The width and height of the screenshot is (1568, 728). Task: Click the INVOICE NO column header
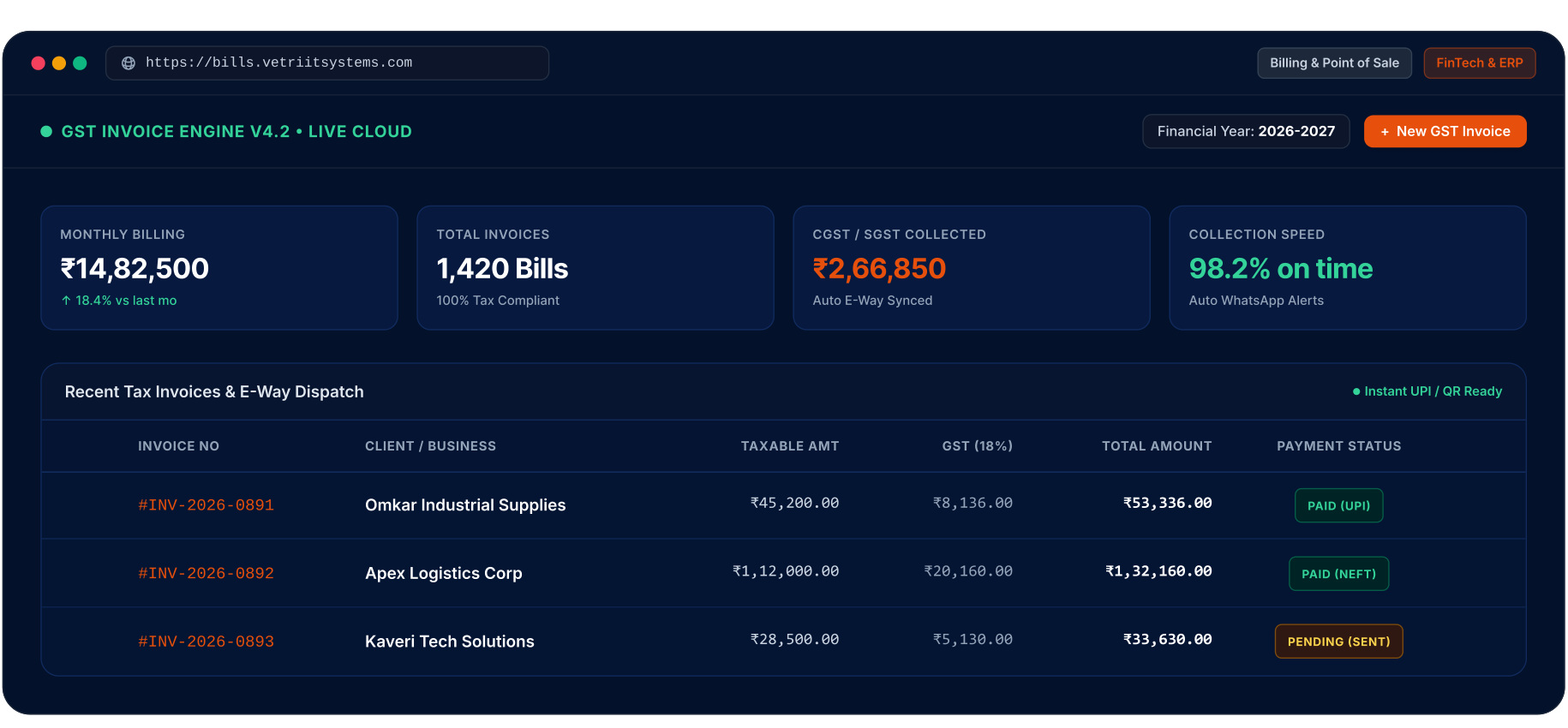point(178,446)
